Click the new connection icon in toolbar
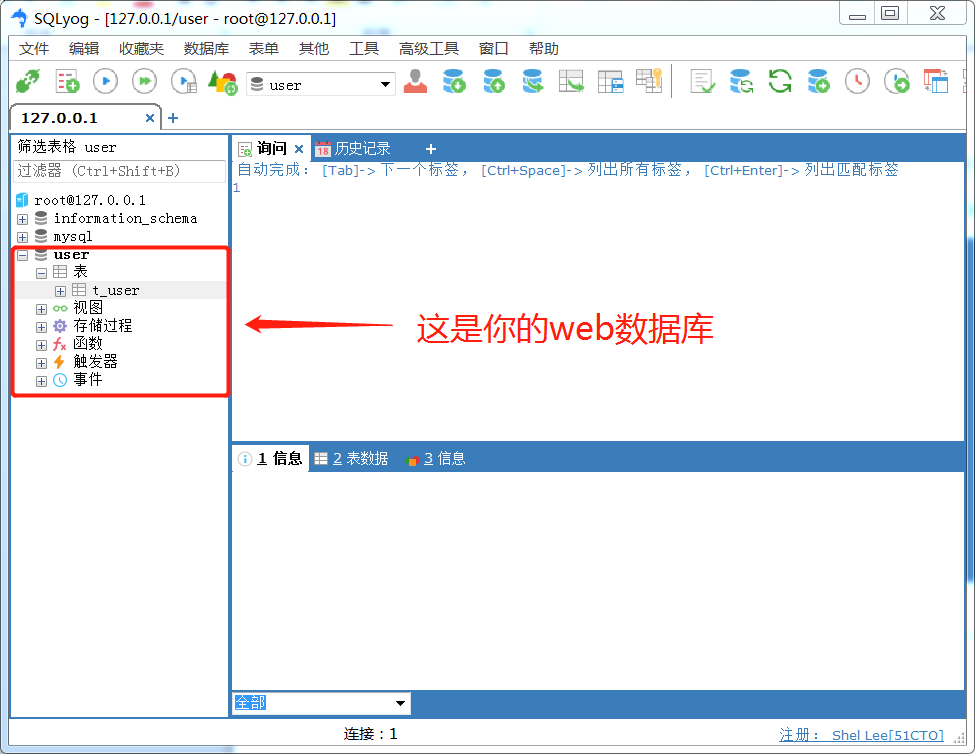 (x=28, y=81)
